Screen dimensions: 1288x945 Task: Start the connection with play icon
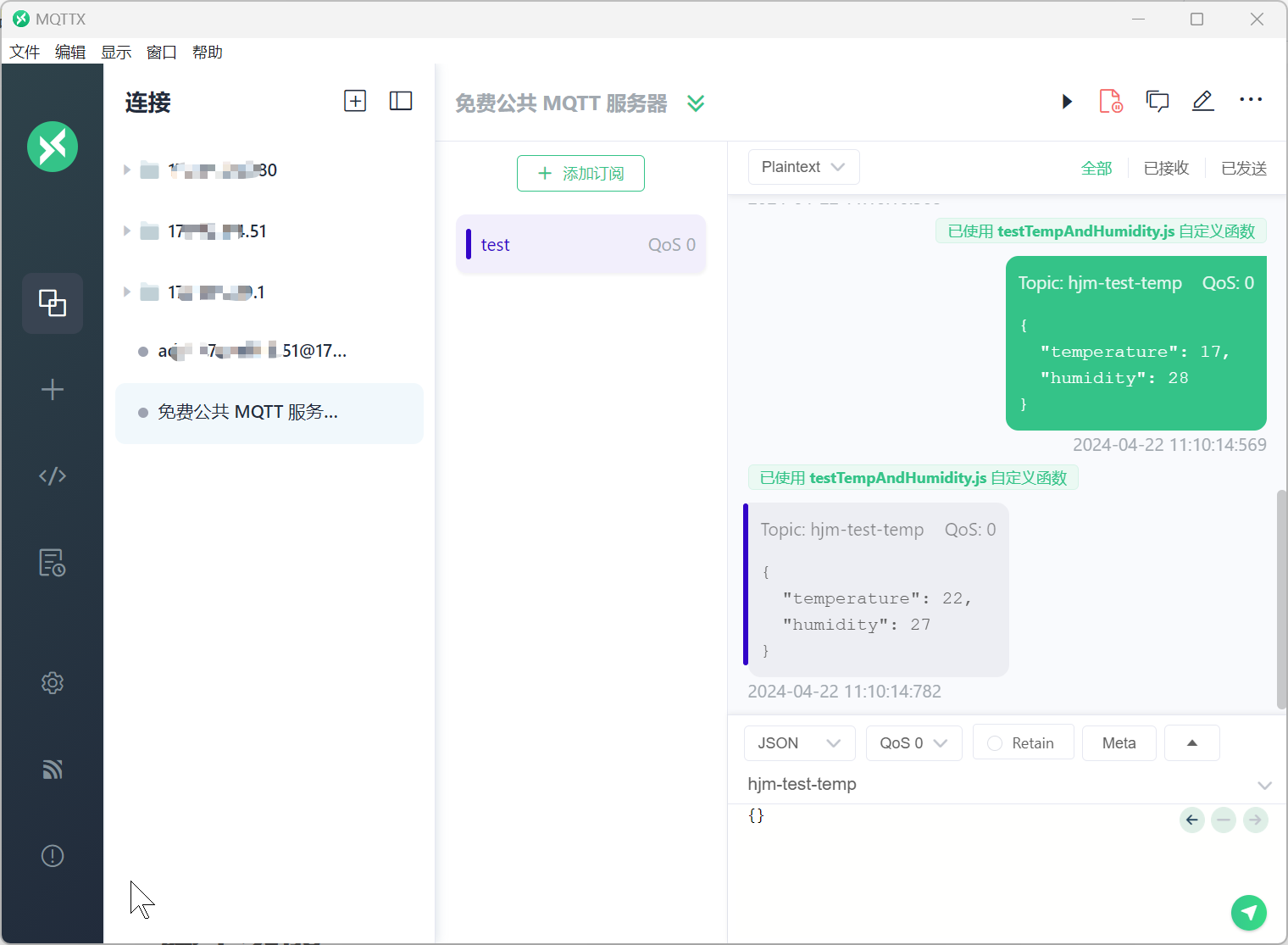[1067, 102]
